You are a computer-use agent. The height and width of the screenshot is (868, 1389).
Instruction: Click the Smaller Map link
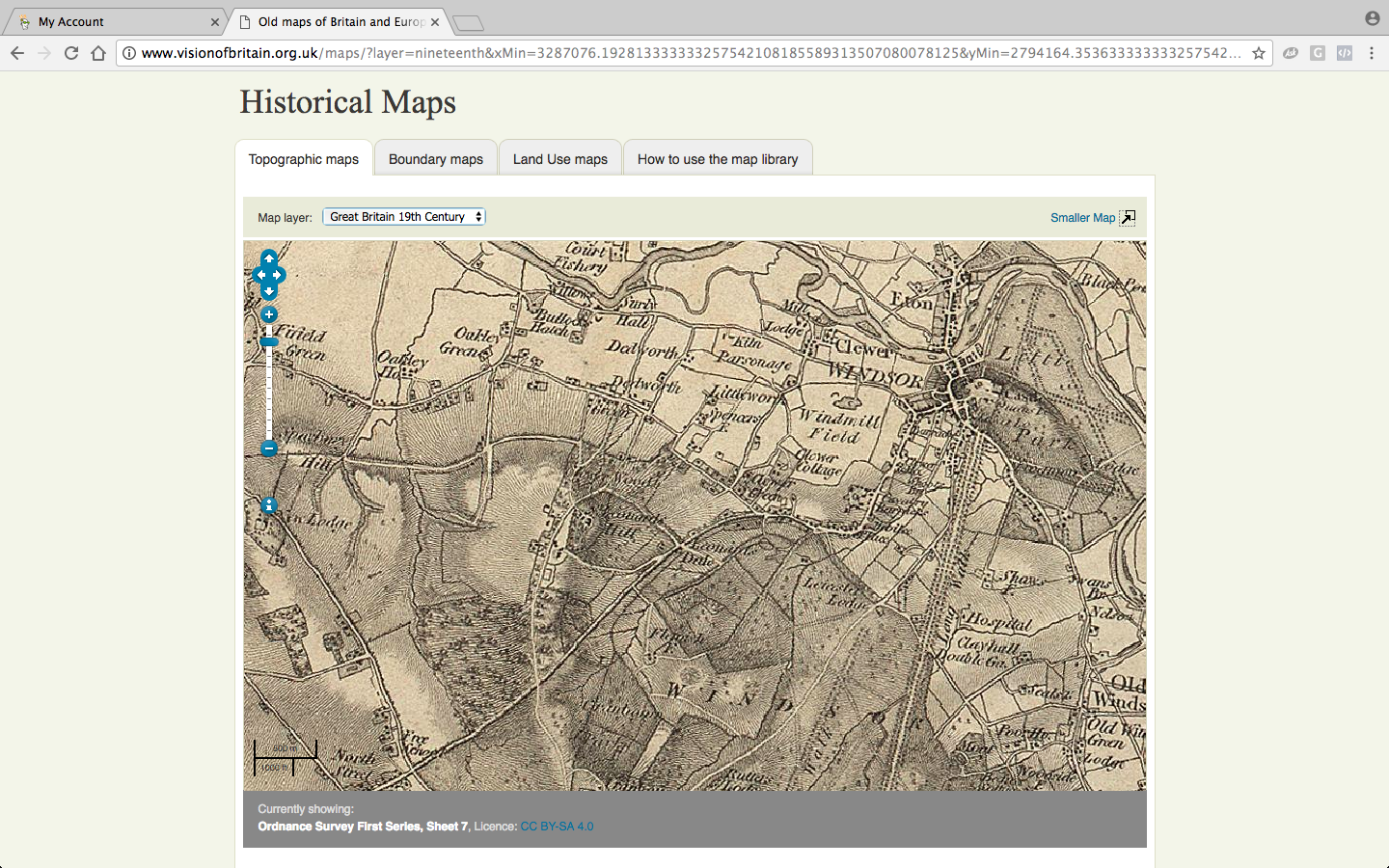[x=1082, y=218]
